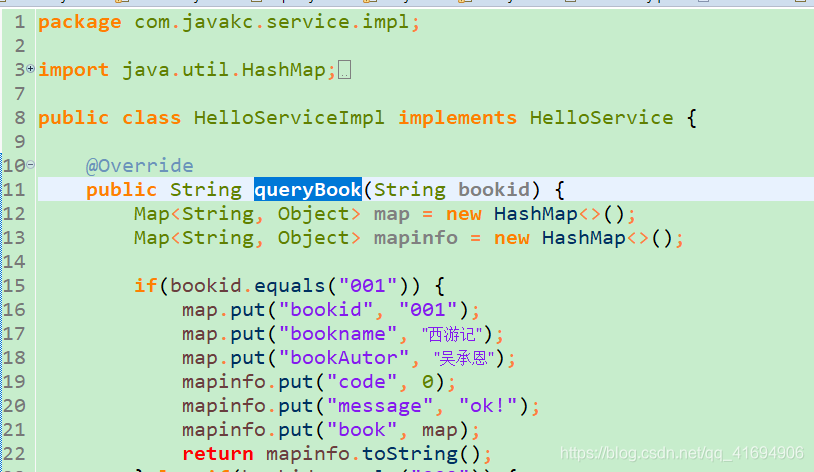Click the package keyword on line 1
This screenshot has height=472, width=814.
(x=79, y=22)
